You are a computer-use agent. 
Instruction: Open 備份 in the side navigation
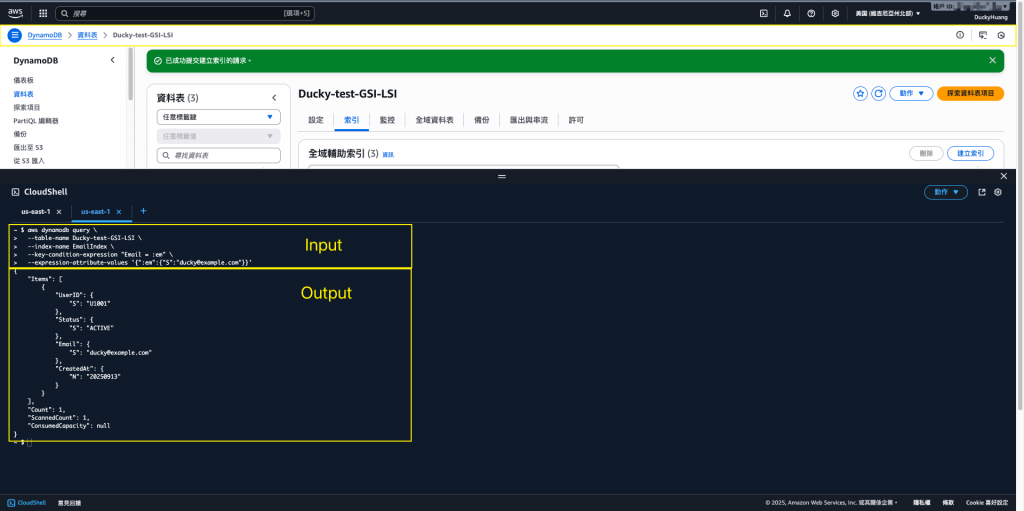click(20, 134)
